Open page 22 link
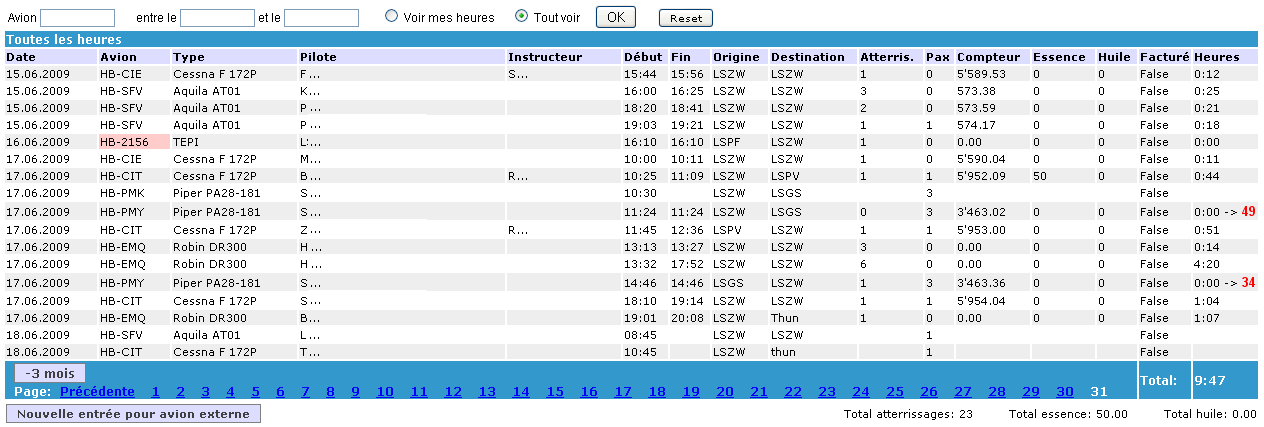This screenshot has width=1264, height=427. point(793,391)
